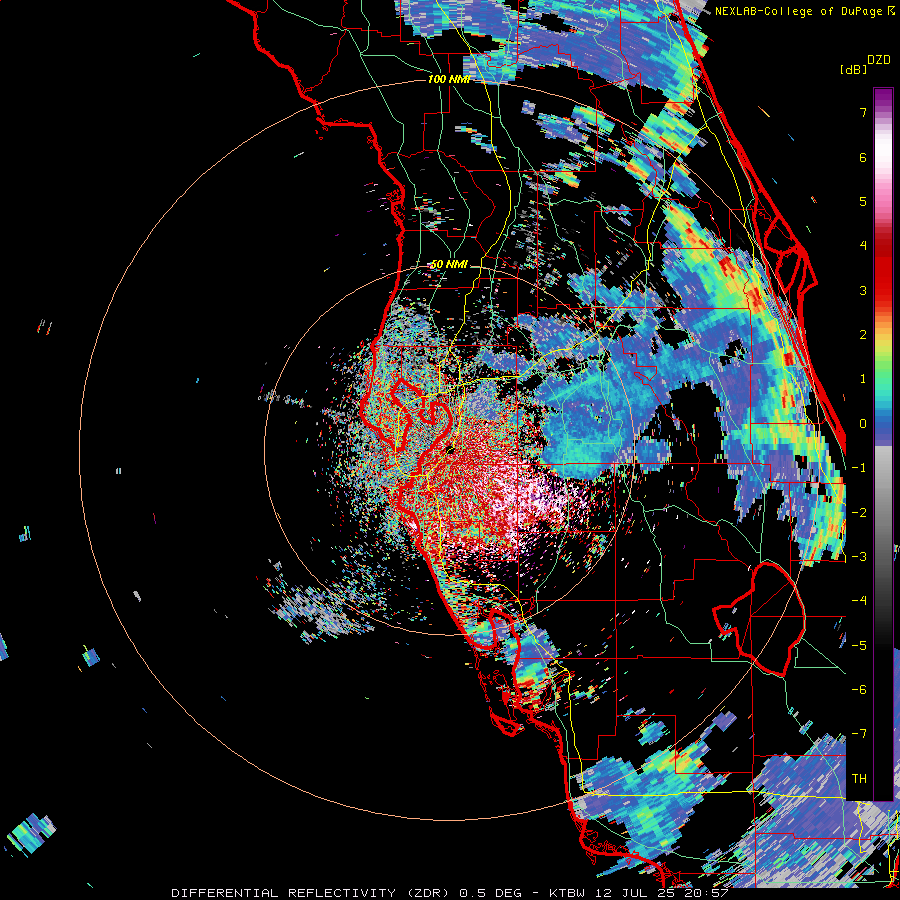
Task: Click the 1 value on the color scale
Action: (863, 379)
